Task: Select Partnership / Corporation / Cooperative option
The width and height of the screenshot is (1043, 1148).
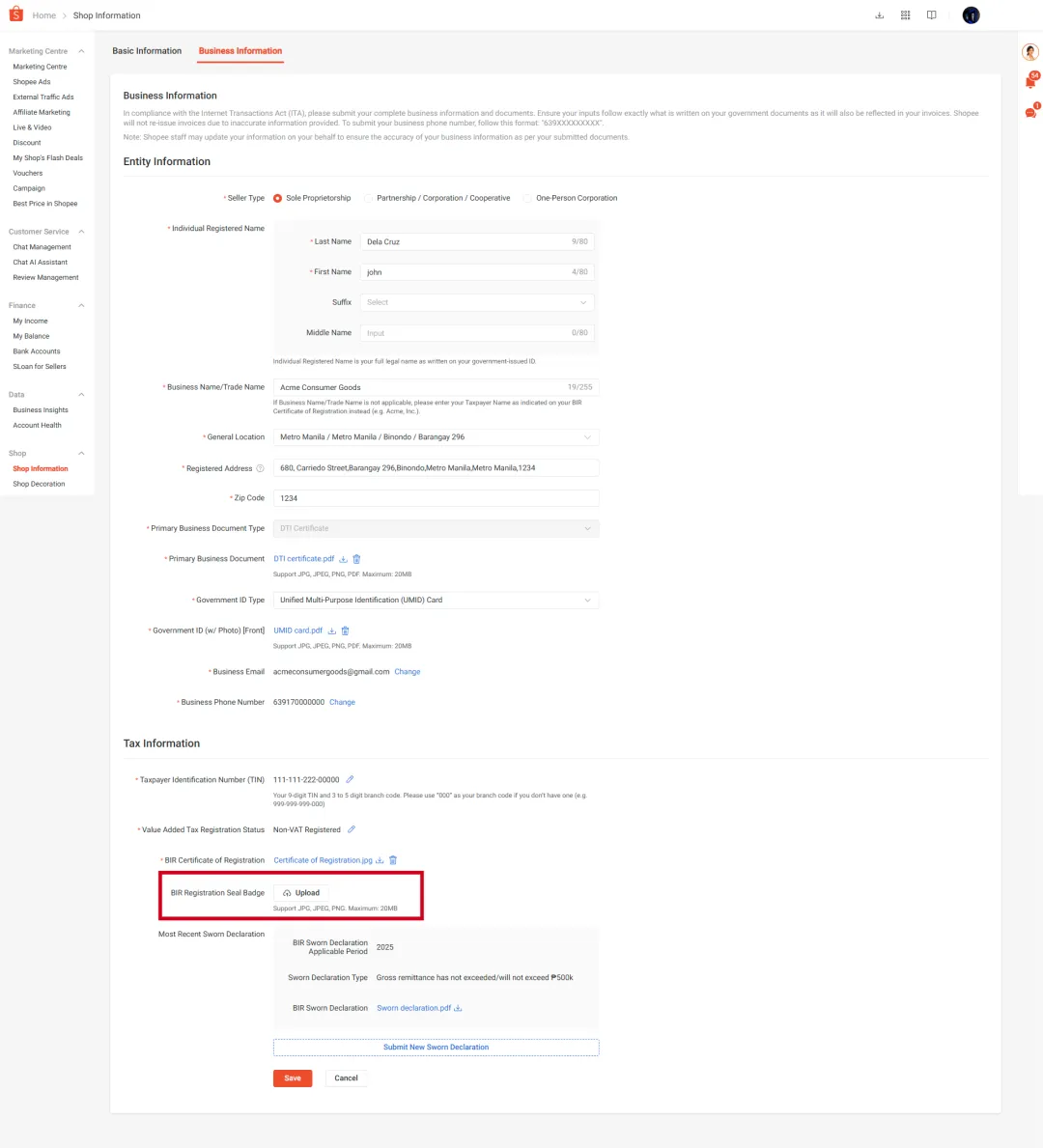Action: click(368, 198)
